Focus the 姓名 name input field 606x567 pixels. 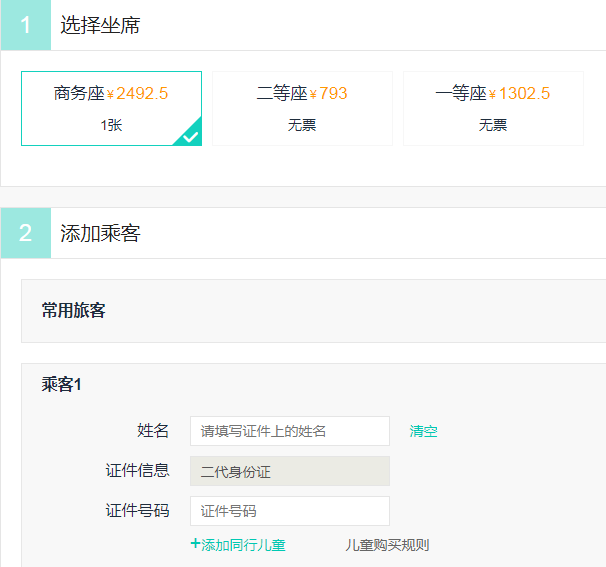pos(289,431)
